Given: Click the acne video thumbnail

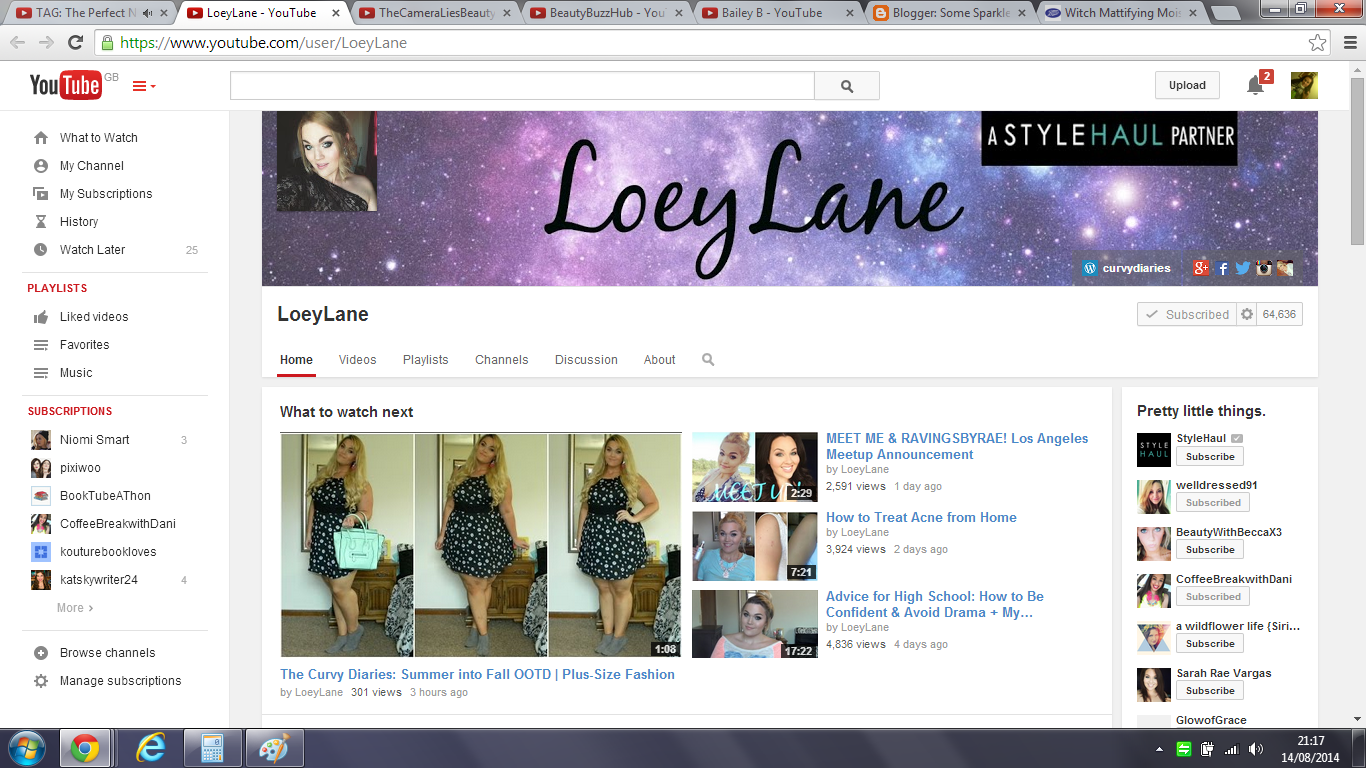Looking at the screenshot, I should tap(755, 546).
